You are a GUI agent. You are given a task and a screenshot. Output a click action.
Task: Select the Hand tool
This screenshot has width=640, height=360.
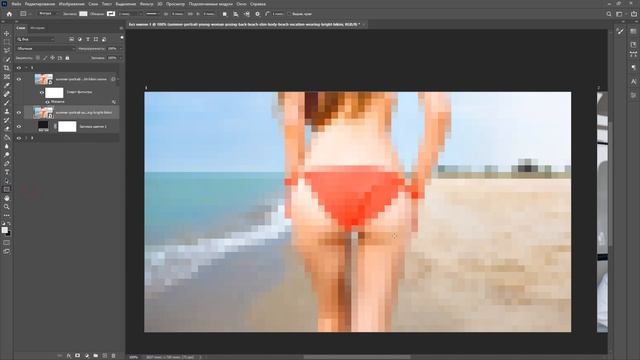7,198
